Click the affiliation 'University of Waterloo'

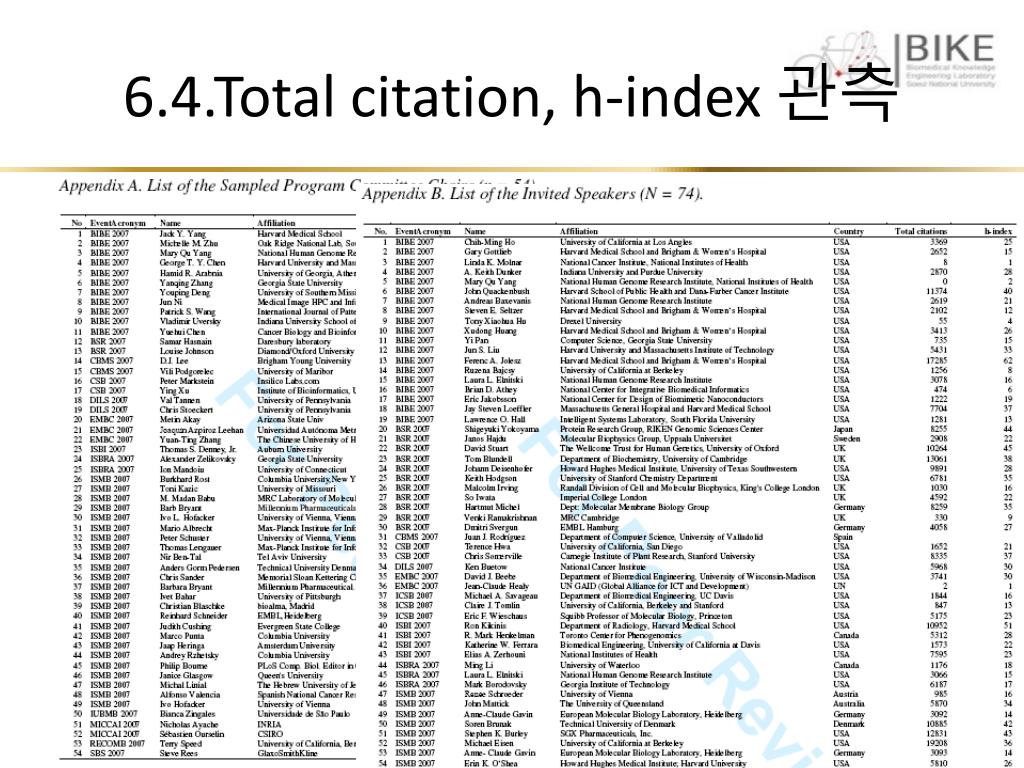pyautogui.click(x=600, y=665)
